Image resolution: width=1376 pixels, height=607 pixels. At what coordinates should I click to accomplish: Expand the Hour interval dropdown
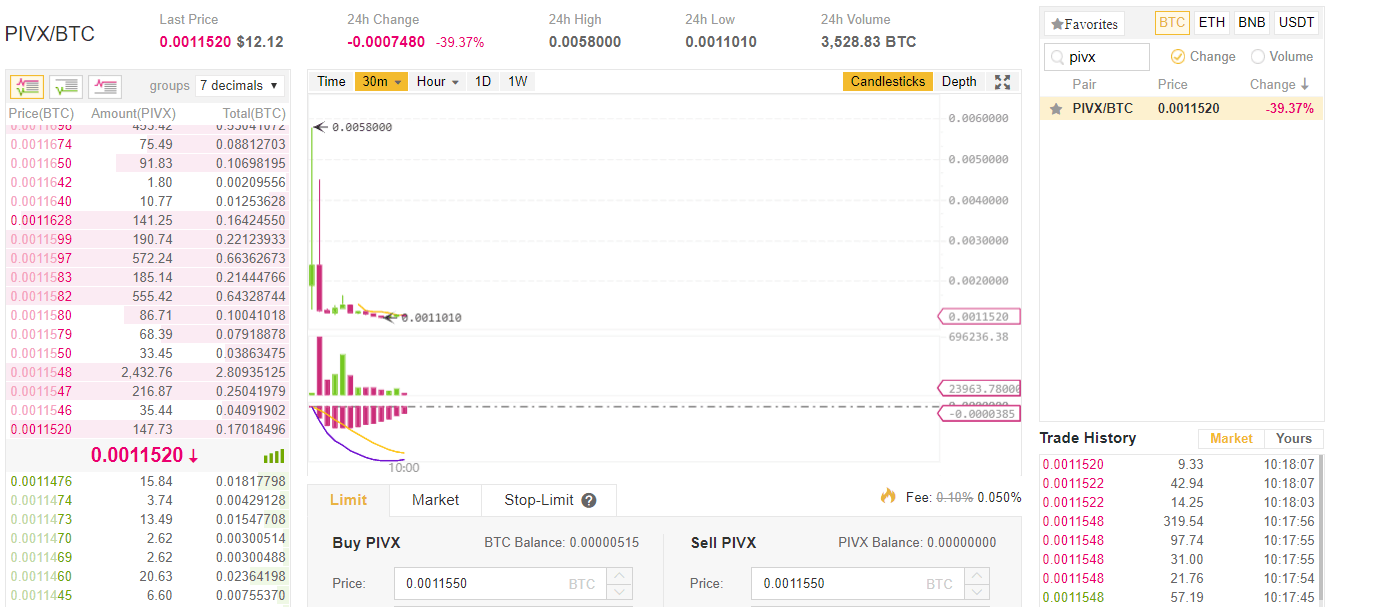pos(438,82)
